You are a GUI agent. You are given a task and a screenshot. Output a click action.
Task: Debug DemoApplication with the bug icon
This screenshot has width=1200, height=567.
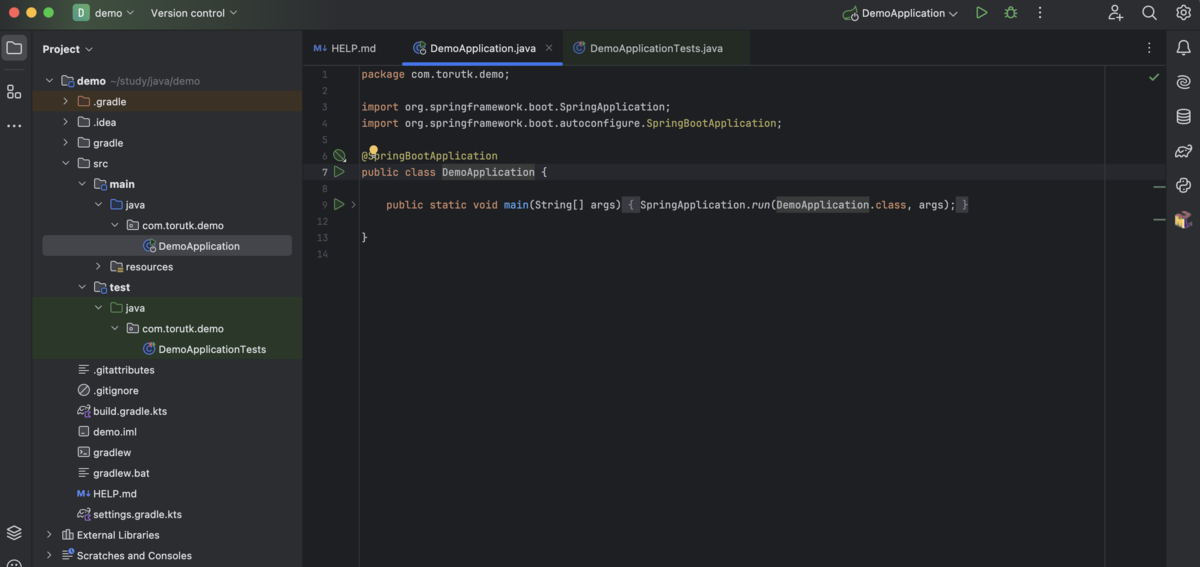tap(1011, 13)
